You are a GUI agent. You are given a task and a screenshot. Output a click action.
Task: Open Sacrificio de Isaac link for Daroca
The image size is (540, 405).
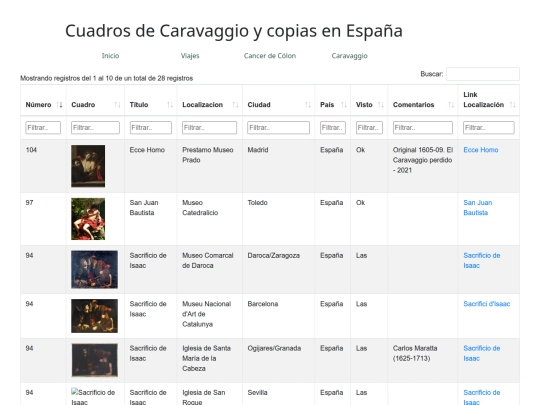[x=481, y=260]
